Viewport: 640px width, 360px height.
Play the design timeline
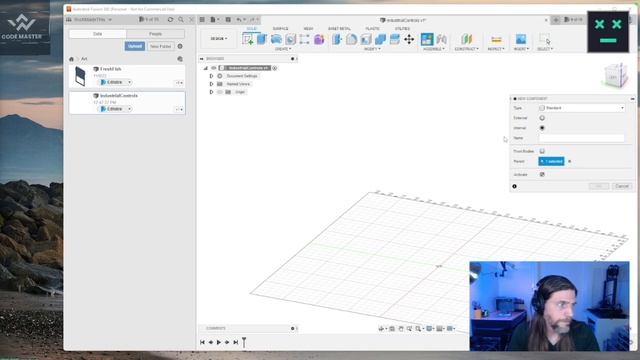click(219, 342)
